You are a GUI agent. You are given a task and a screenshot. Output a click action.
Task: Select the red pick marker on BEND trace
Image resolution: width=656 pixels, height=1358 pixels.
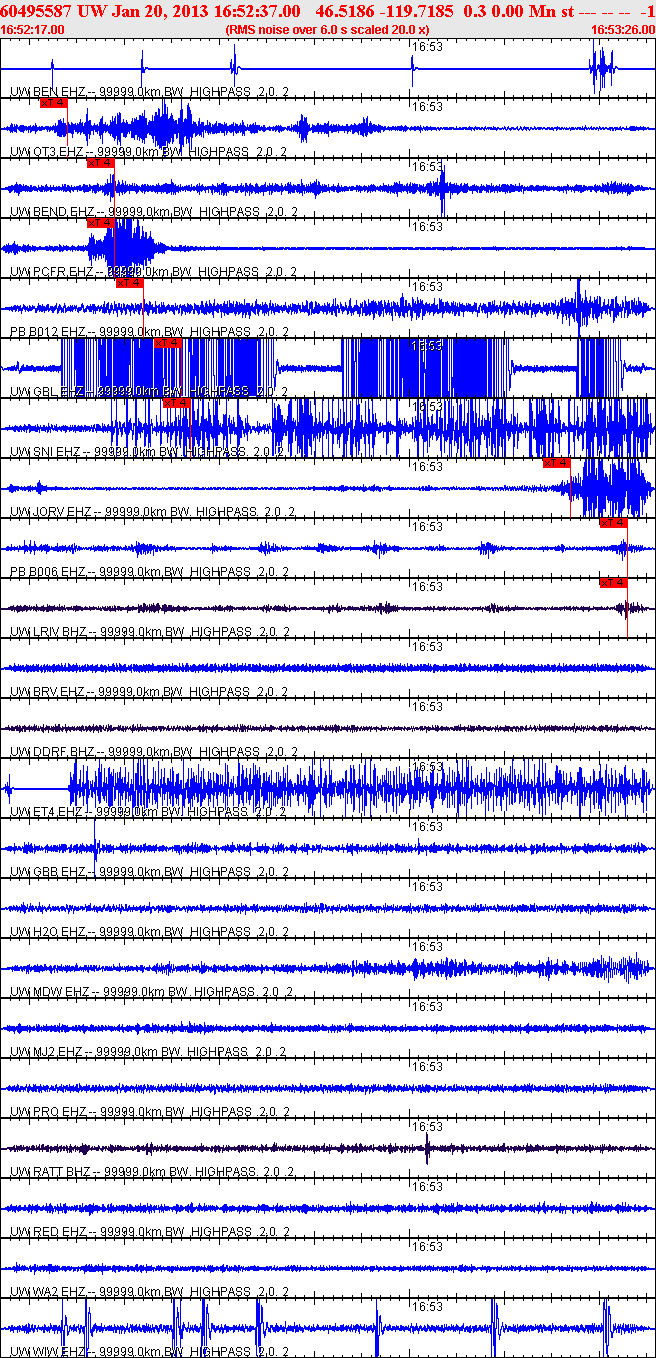tap(101, 163)
